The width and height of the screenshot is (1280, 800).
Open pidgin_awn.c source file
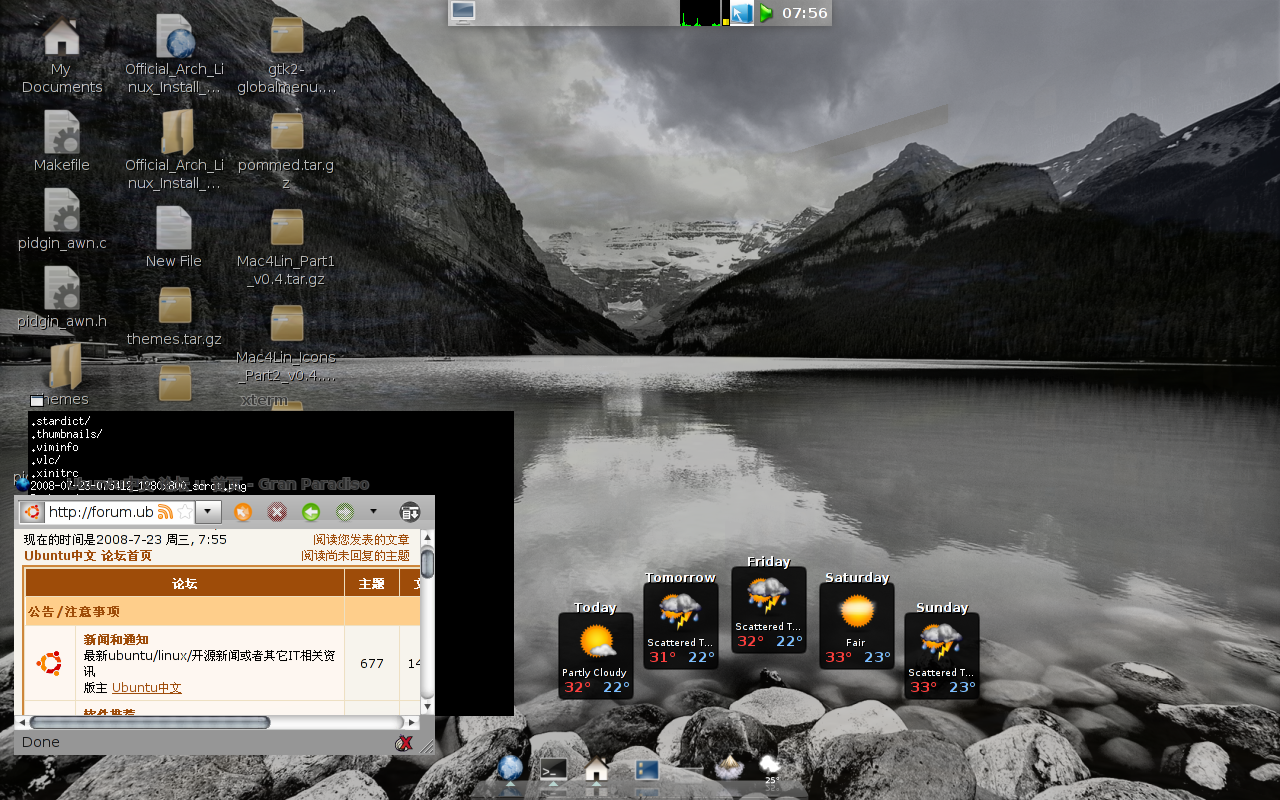(x=61, y=210)
